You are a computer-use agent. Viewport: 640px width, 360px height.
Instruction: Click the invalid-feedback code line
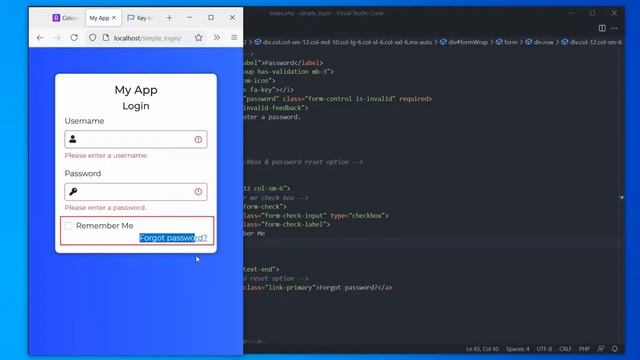[276, 108]
